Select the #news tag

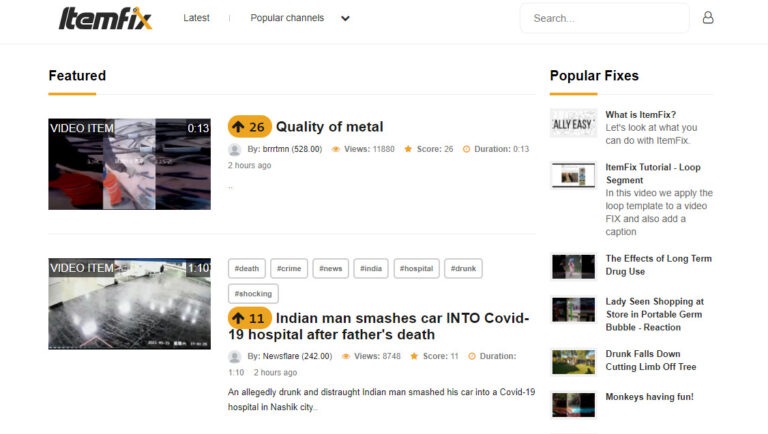pos(331,268)
